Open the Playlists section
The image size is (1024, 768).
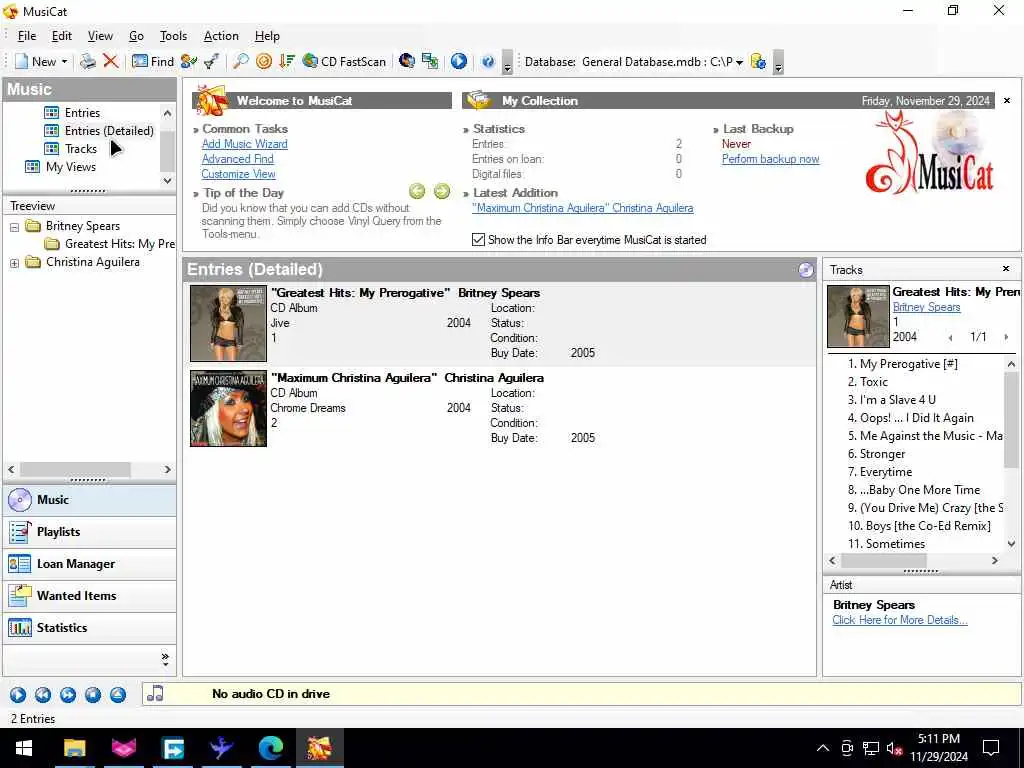tap(89, 532)
